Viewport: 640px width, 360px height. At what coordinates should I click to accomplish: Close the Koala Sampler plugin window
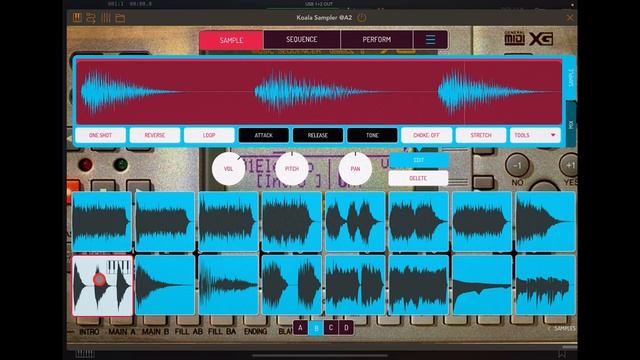coord(570,18)
